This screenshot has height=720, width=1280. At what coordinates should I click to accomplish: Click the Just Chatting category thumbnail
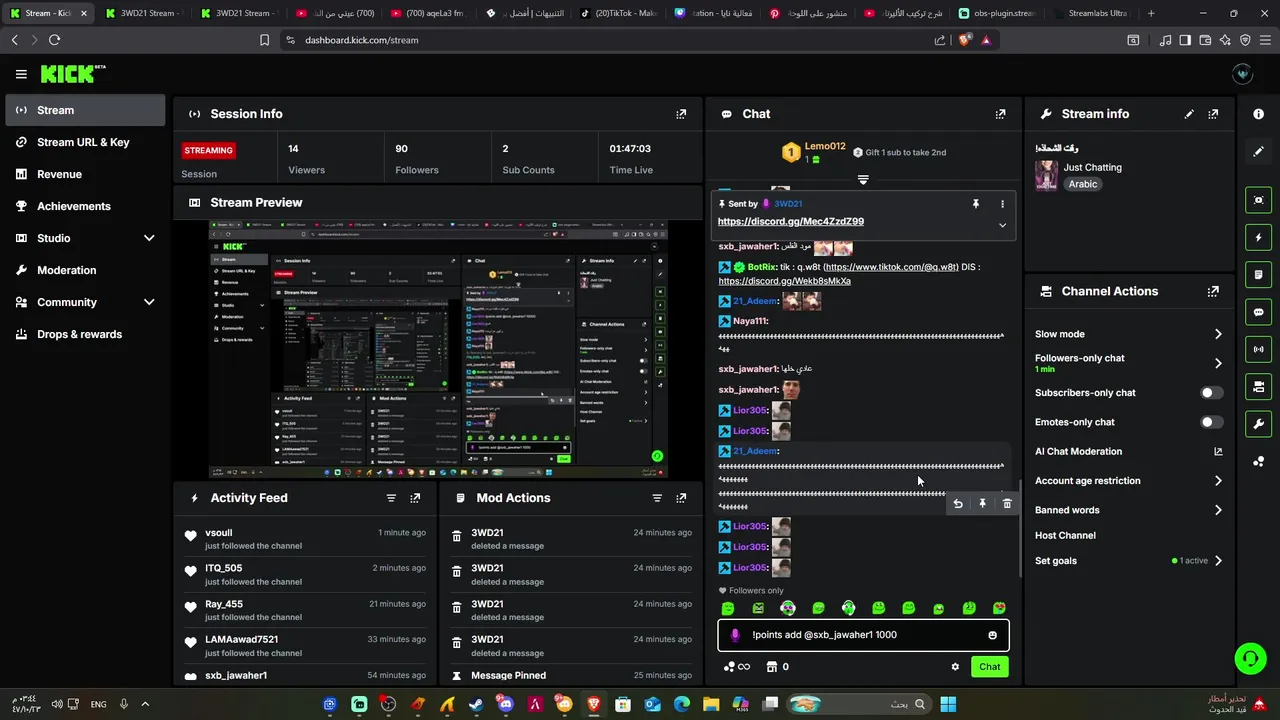(1046, 176)
